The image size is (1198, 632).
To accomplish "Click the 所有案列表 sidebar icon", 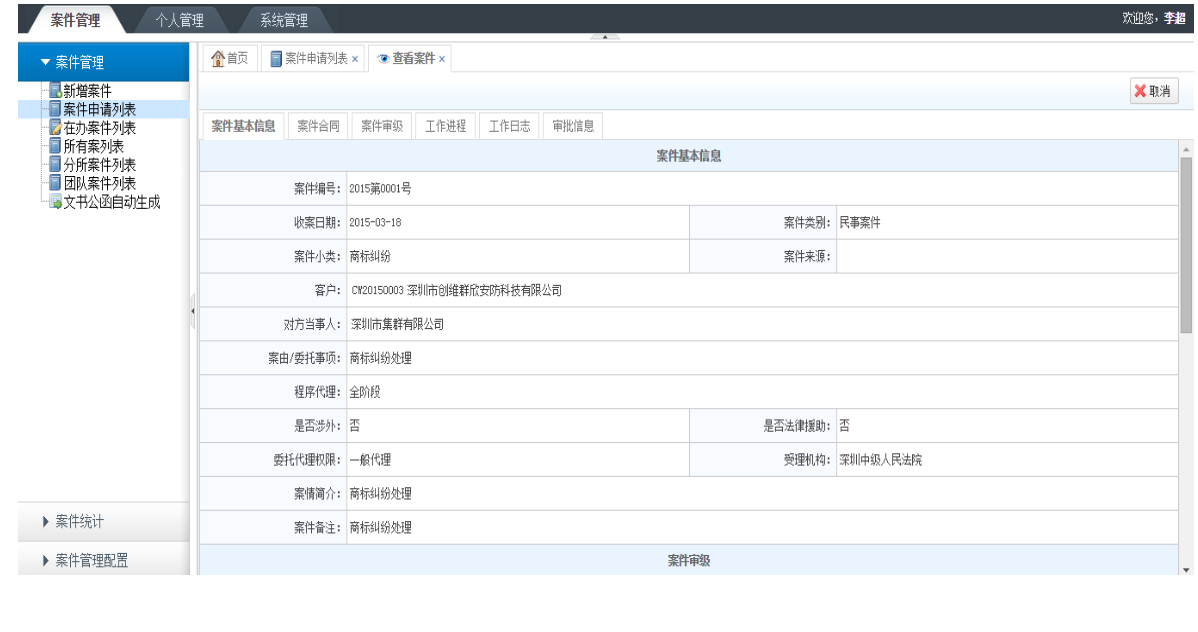I will click(55, 146).
